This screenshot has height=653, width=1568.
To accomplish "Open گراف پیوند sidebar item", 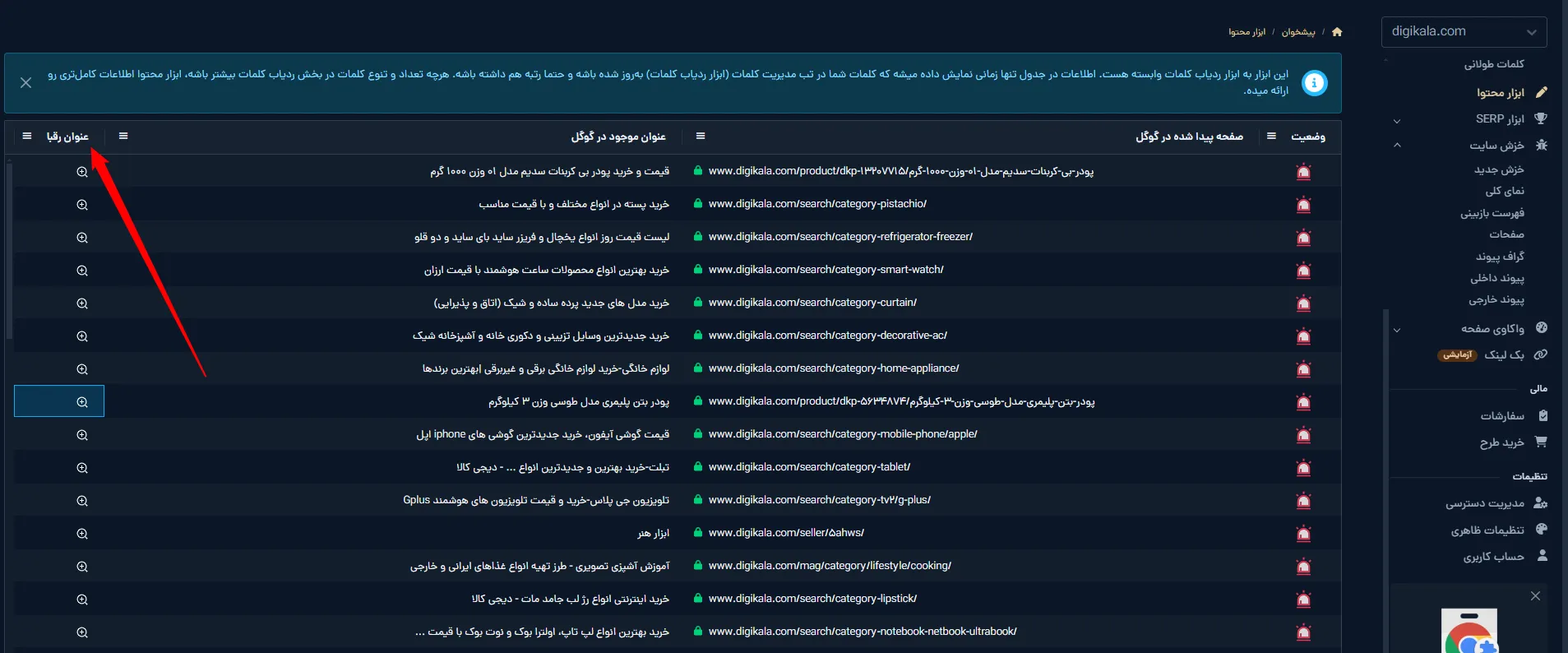I will [1500, 257].
